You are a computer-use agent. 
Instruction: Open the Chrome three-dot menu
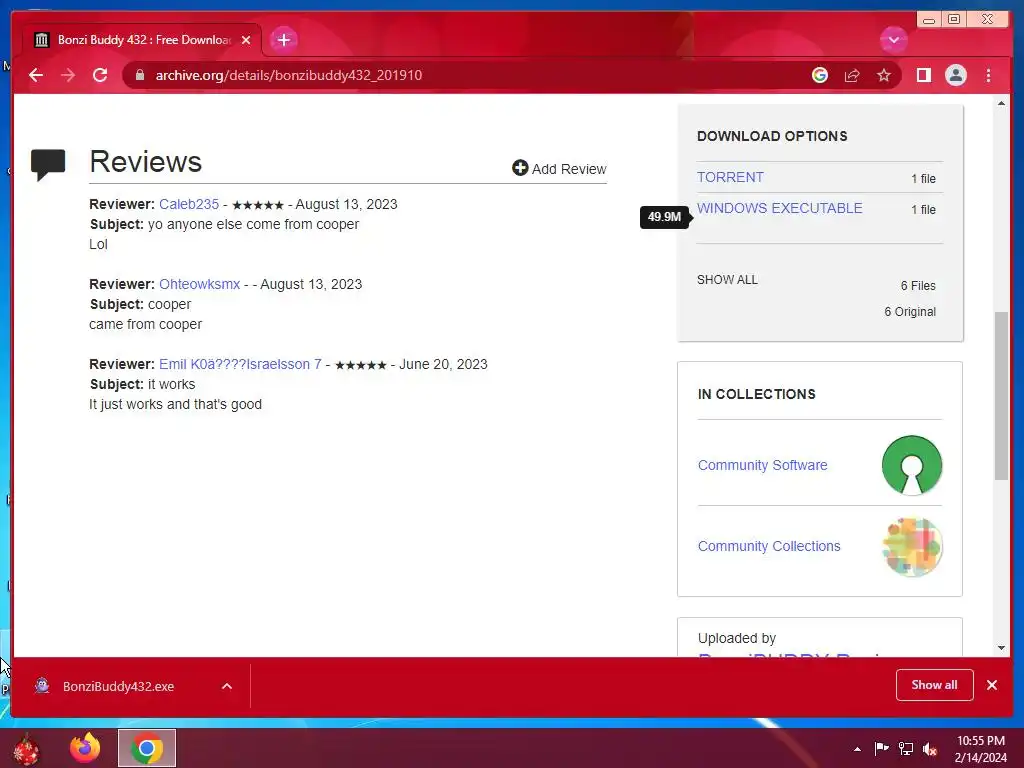coord(988,75)
